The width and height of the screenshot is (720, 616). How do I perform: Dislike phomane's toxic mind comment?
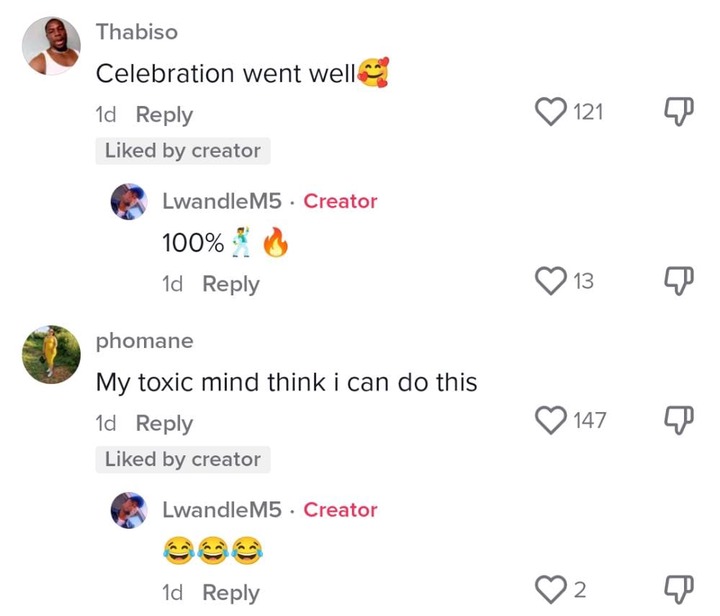tap(678, 420)
